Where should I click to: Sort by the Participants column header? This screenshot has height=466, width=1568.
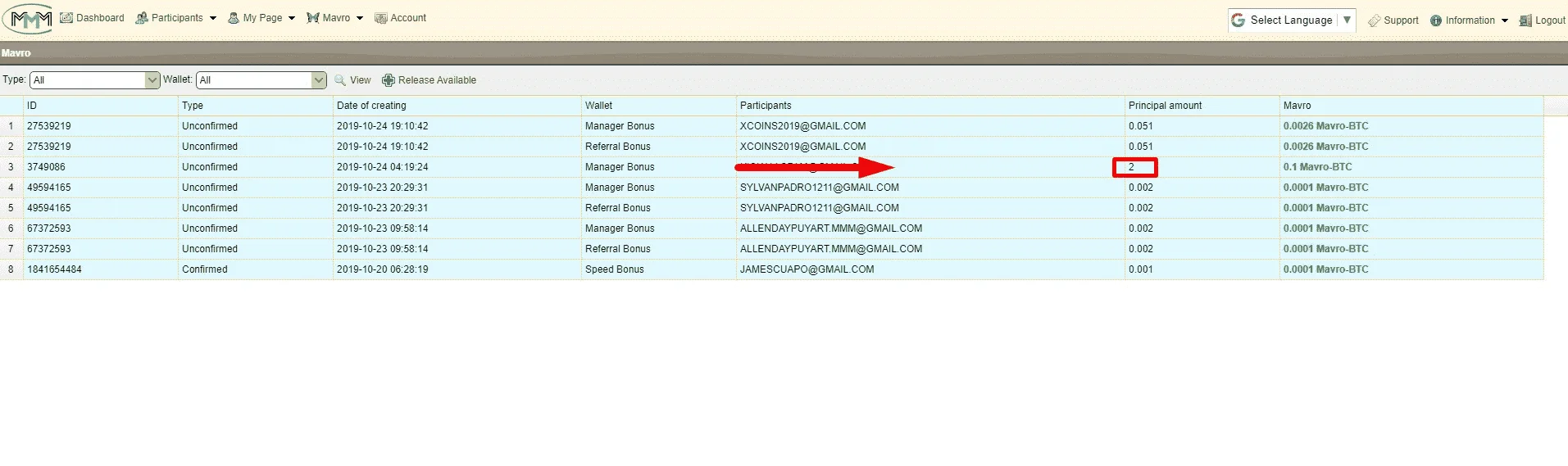[x=930, y=106]
